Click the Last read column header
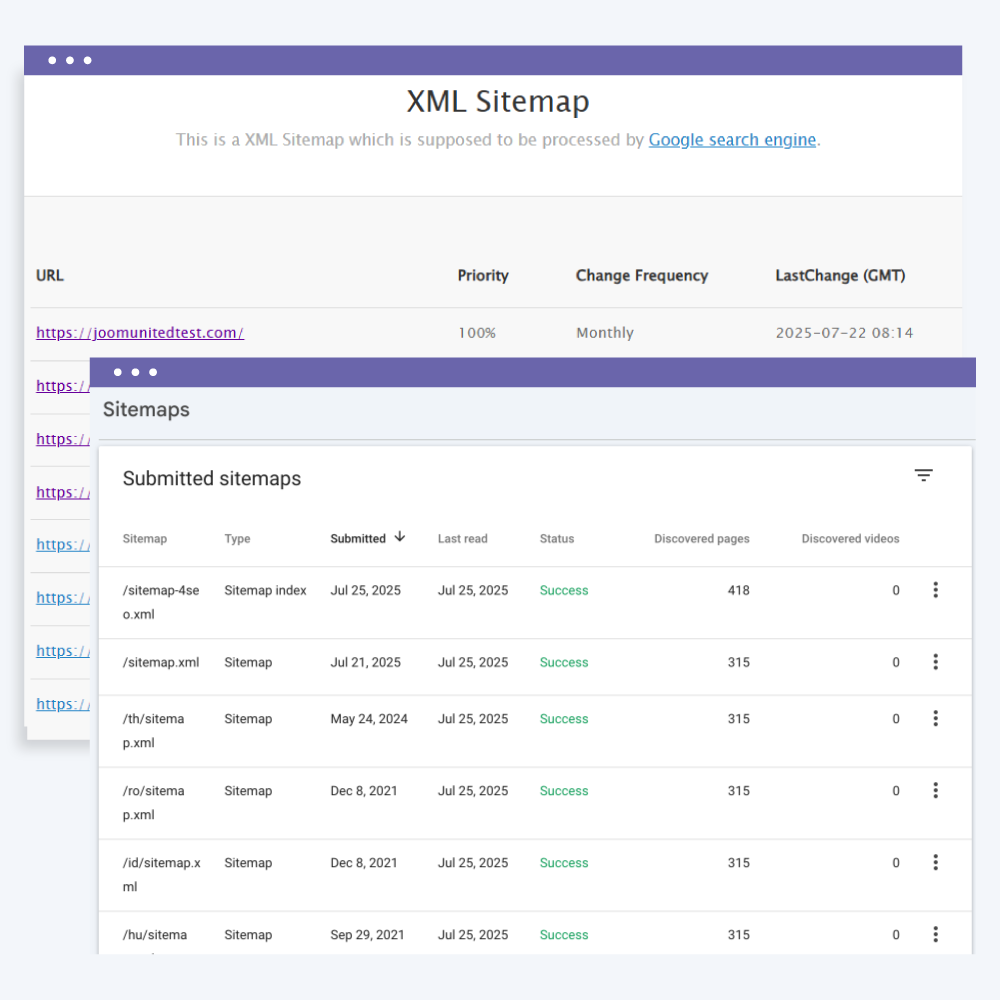Image resolution: width=1000 pixels, height=1000 pixels. point(462,537)
